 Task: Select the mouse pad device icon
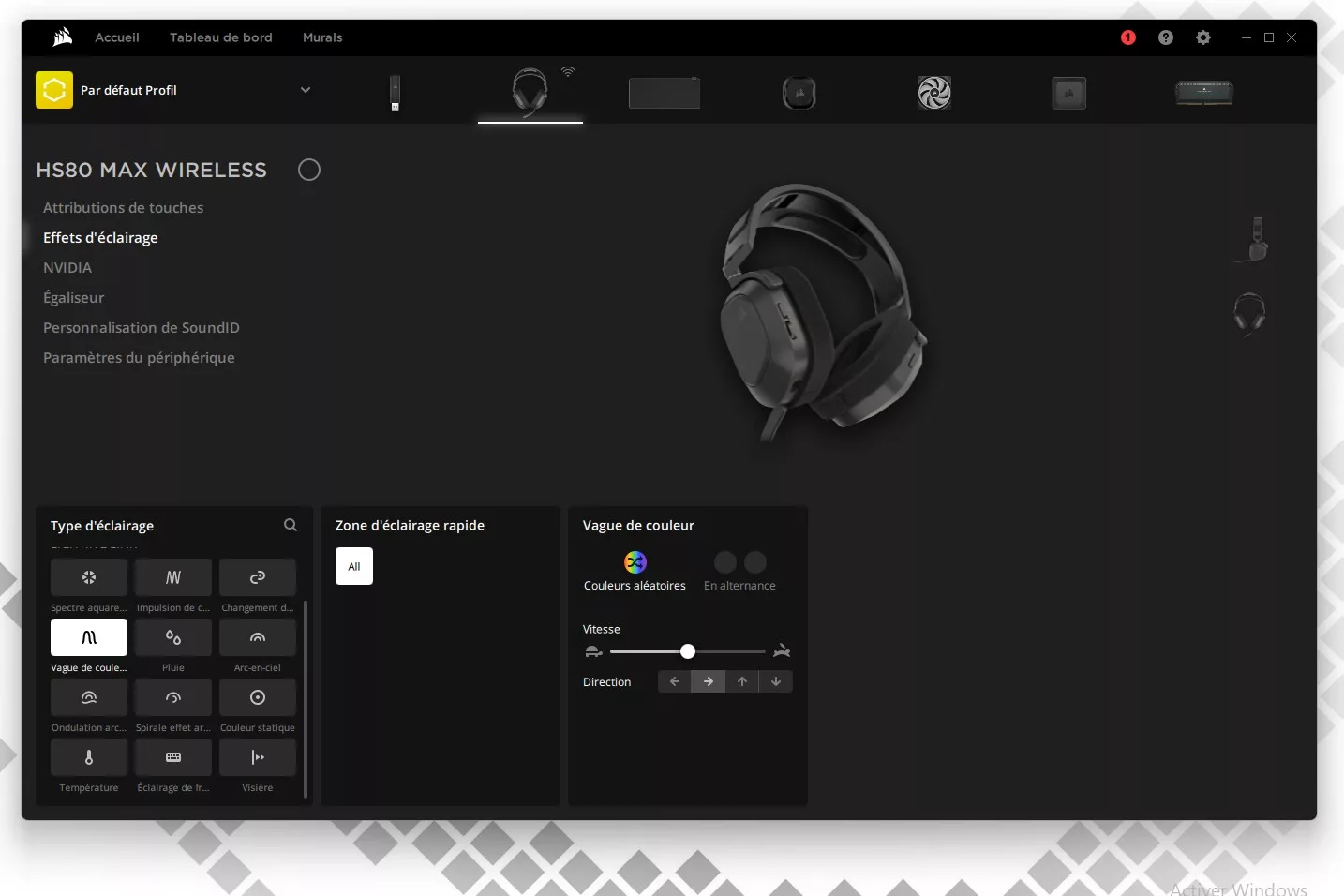(x=665, y=93)
